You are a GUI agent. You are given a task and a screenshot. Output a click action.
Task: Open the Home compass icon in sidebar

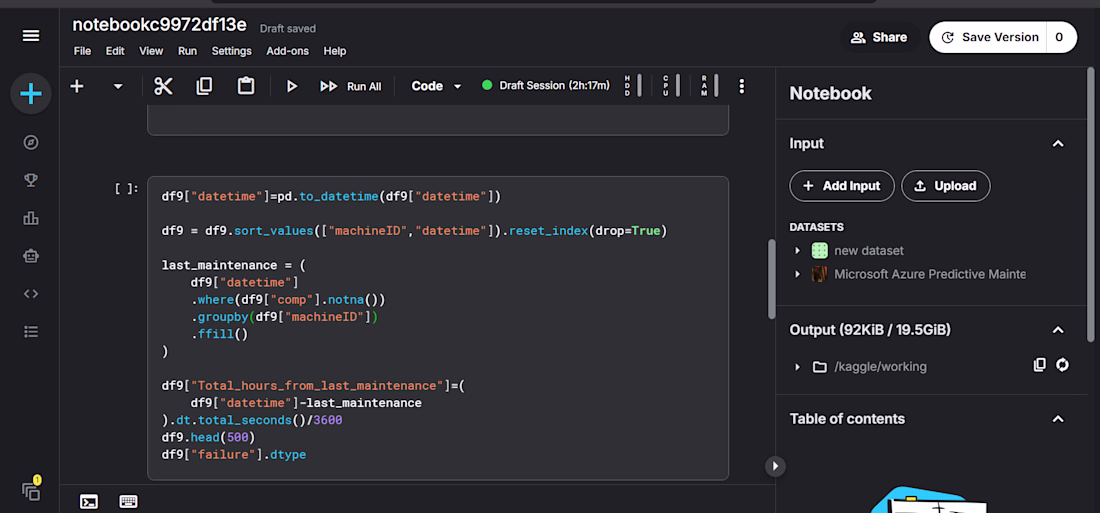click(31, 142)
